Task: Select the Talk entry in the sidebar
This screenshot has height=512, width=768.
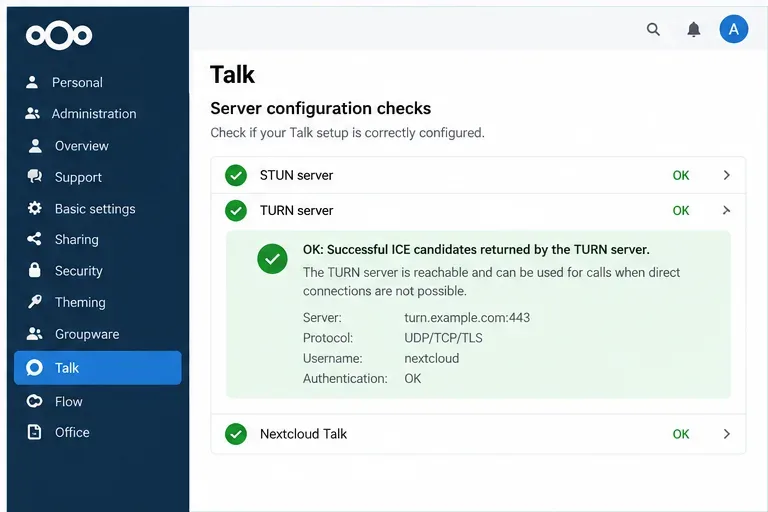Action: point(97,367)
